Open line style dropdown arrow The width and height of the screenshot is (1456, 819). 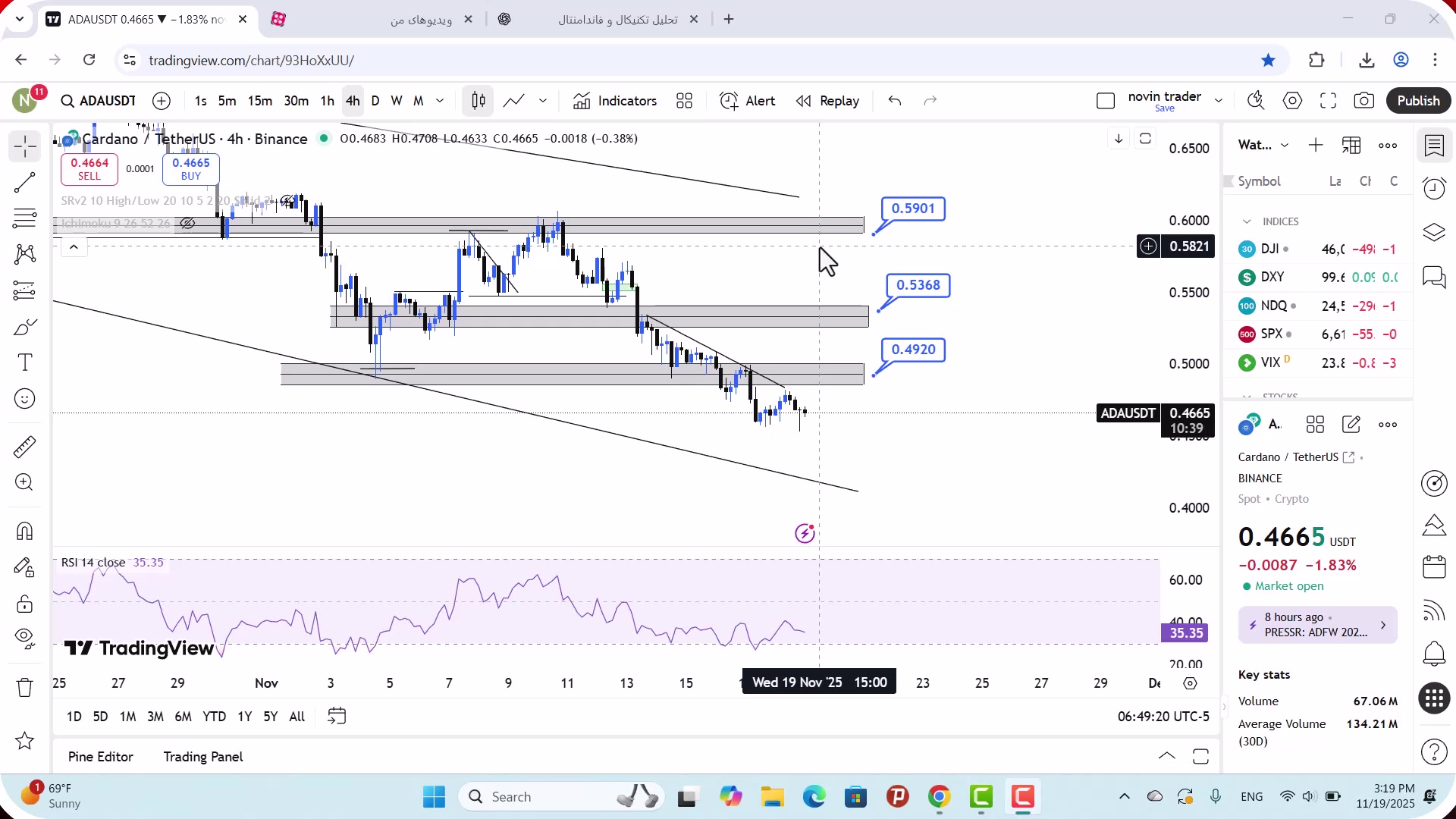point(543,101)
